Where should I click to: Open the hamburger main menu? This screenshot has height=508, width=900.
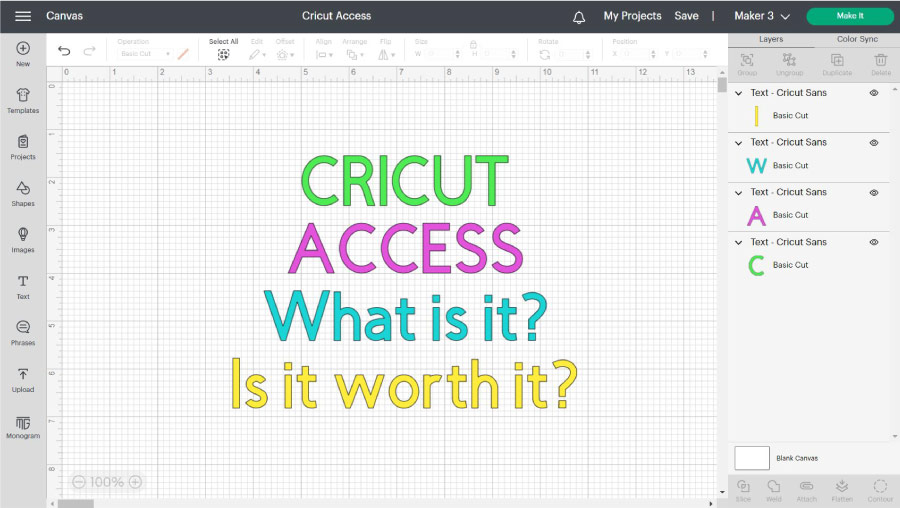(x=23, y=16)
